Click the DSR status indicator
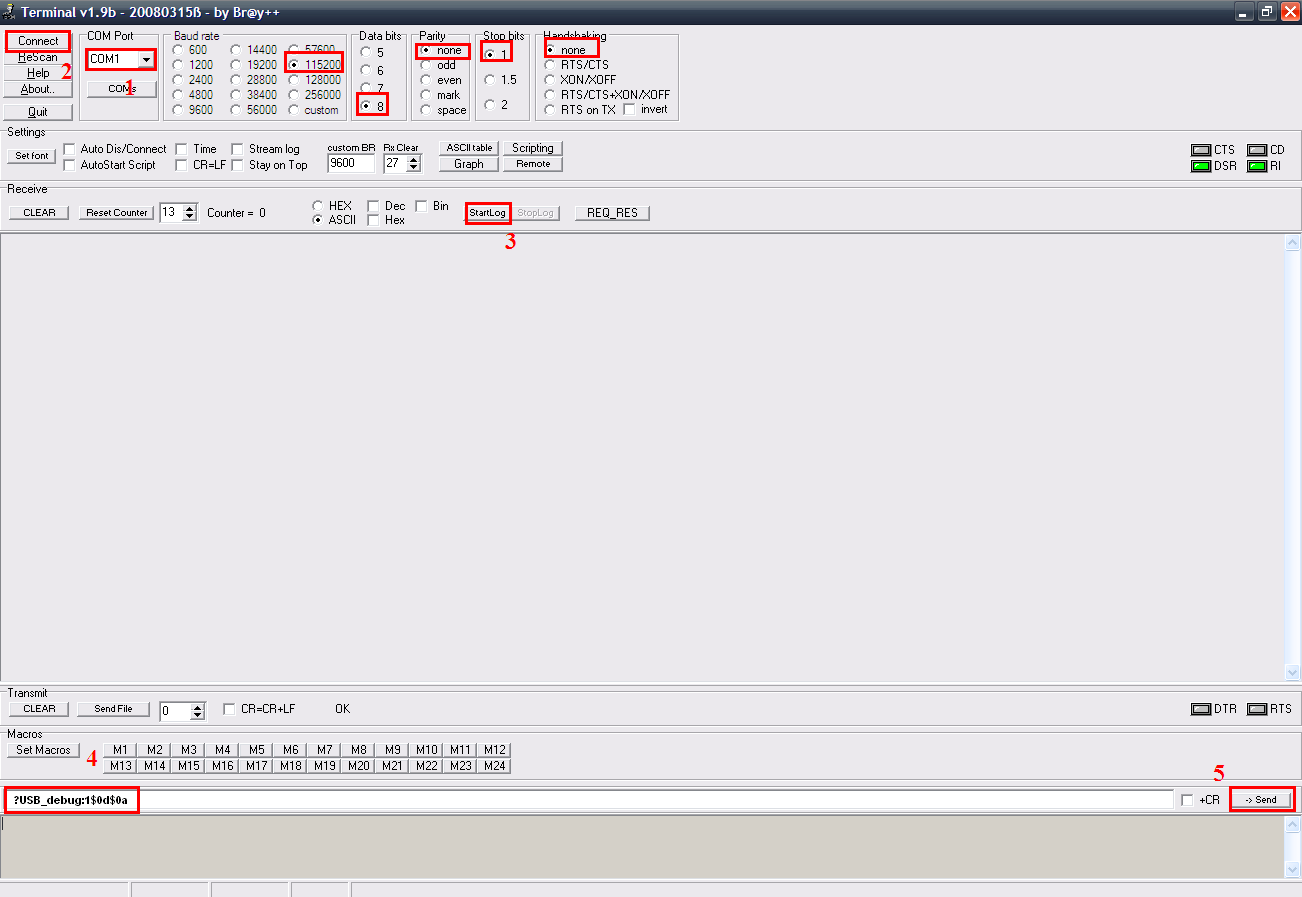Viewport: 1302px width, 897px height. pyautogui.click(x=1201, y=166)
